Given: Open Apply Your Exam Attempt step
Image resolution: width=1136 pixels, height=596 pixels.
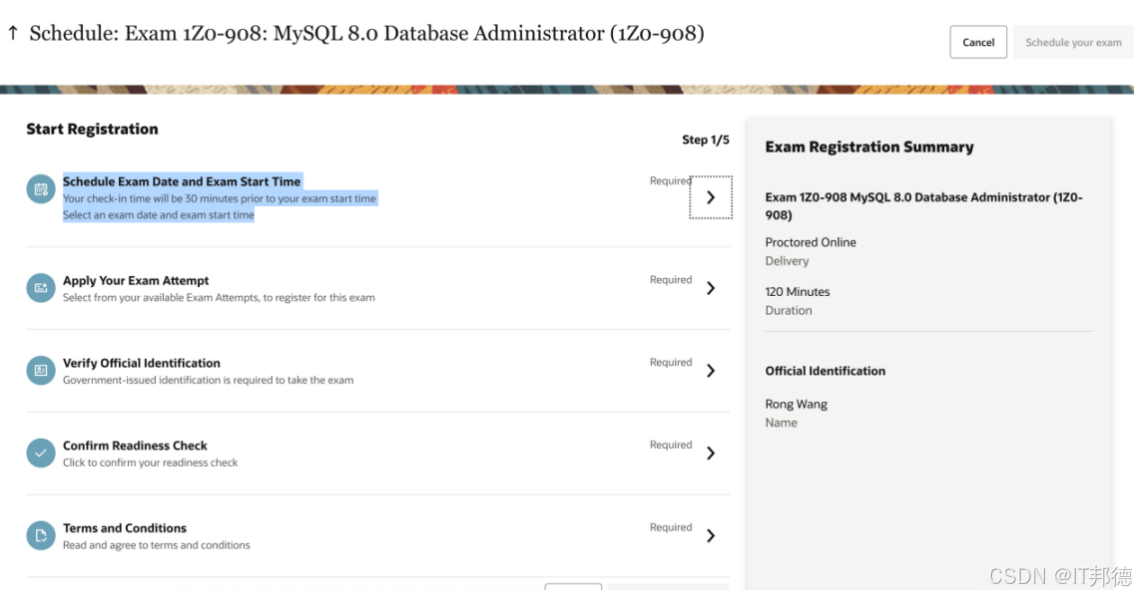Looking at the screenshot, I should coord(135,280).
